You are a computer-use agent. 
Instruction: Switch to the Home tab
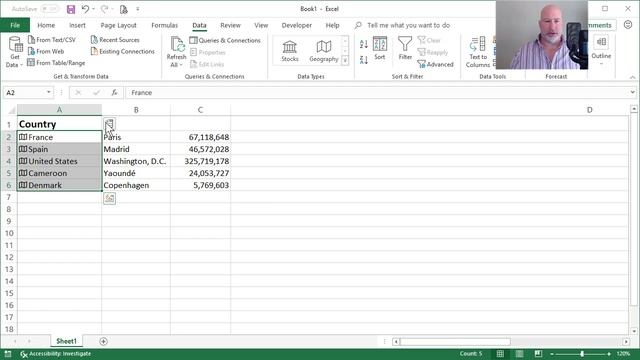[x=46, y=25]
